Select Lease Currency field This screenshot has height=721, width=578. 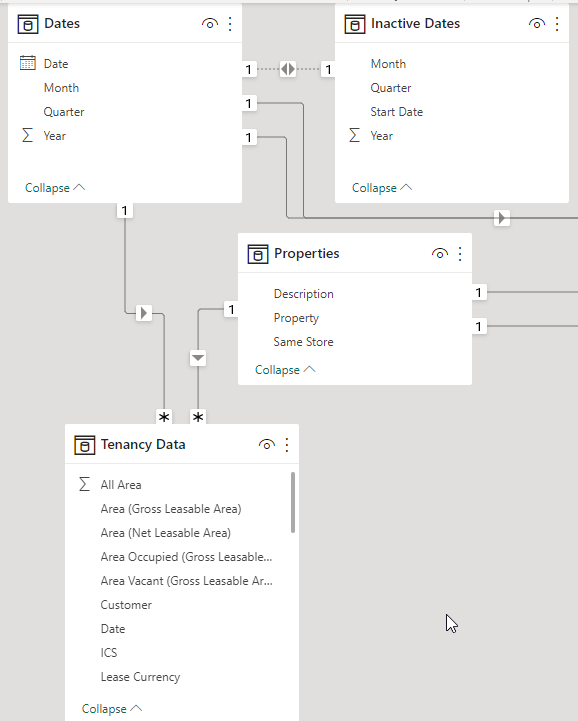tap(140, 677)
